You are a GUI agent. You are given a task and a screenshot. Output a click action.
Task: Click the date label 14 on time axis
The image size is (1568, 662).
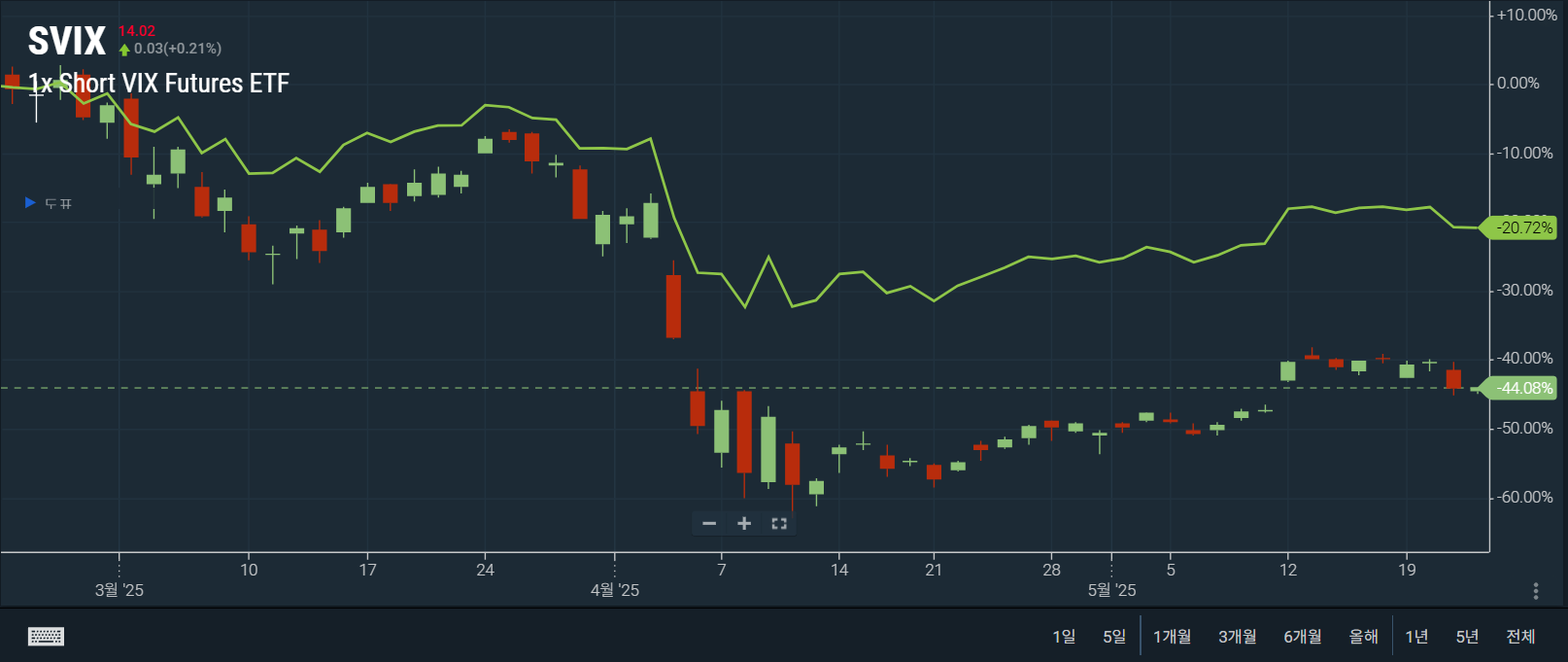(x=839, y=570)
